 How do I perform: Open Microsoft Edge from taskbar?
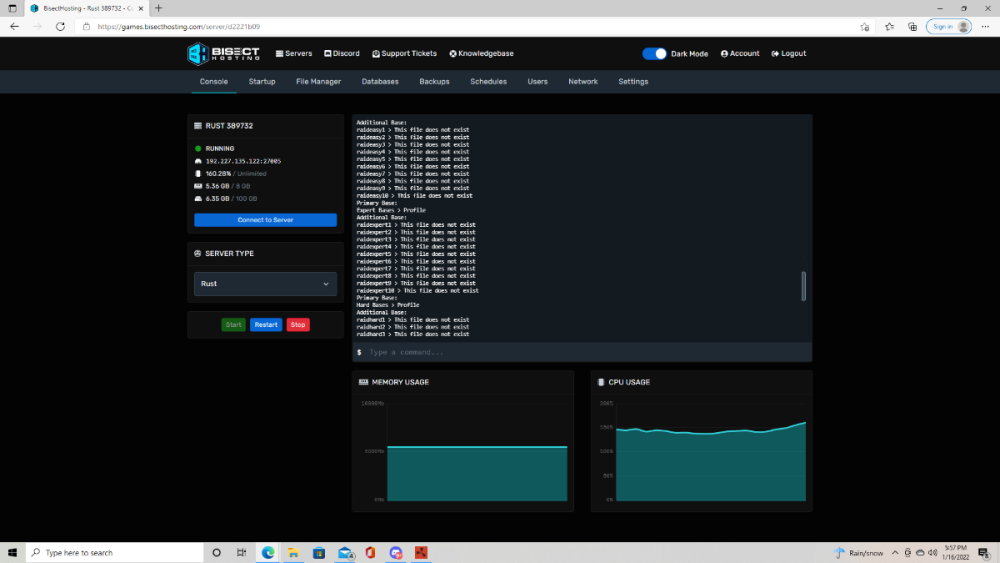click(x=268, y=553)
